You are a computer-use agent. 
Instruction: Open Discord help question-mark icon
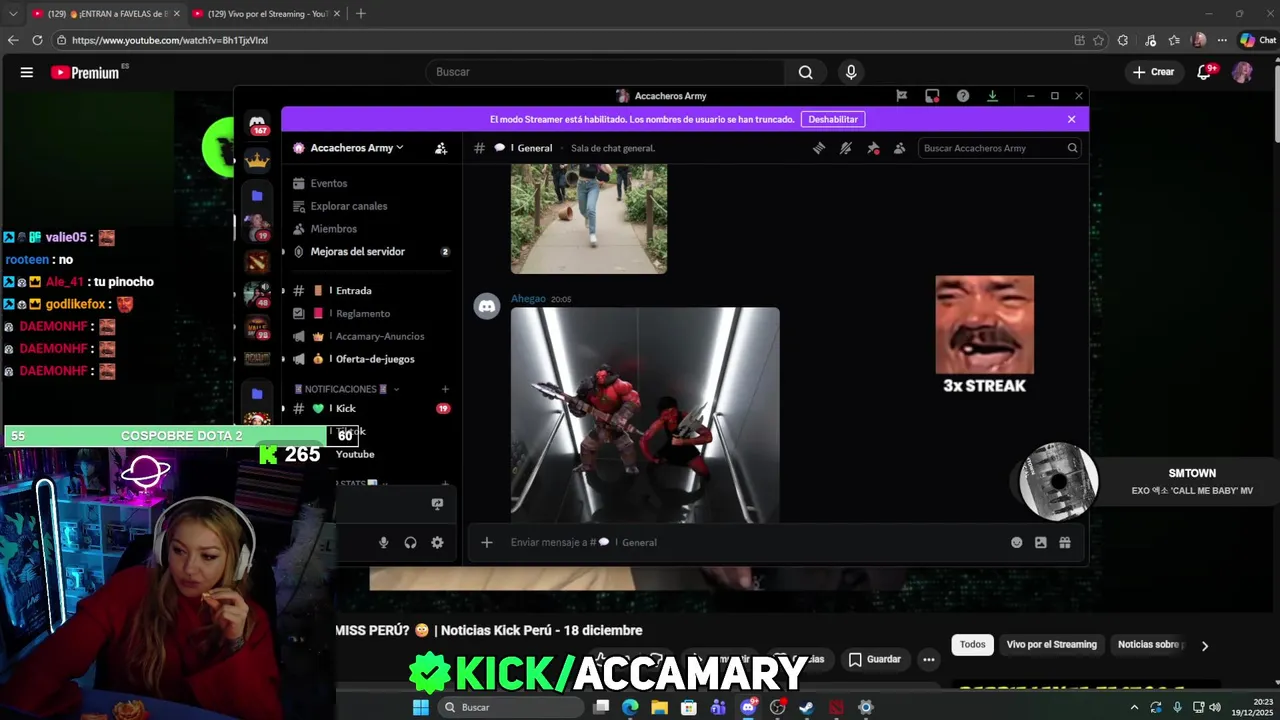click(963, 96)
